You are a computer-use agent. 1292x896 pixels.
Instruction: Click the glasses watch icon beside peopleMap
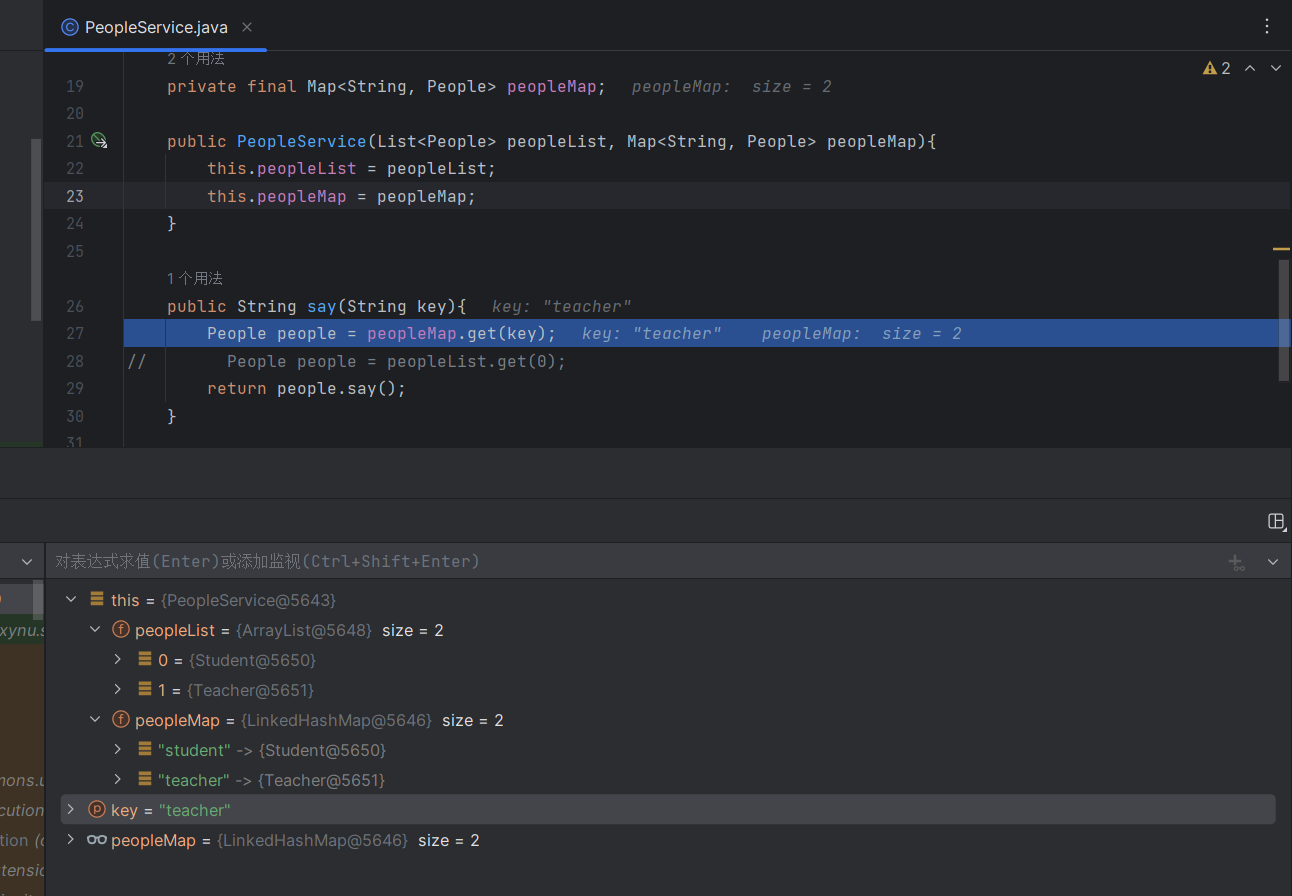click(97, 840)
